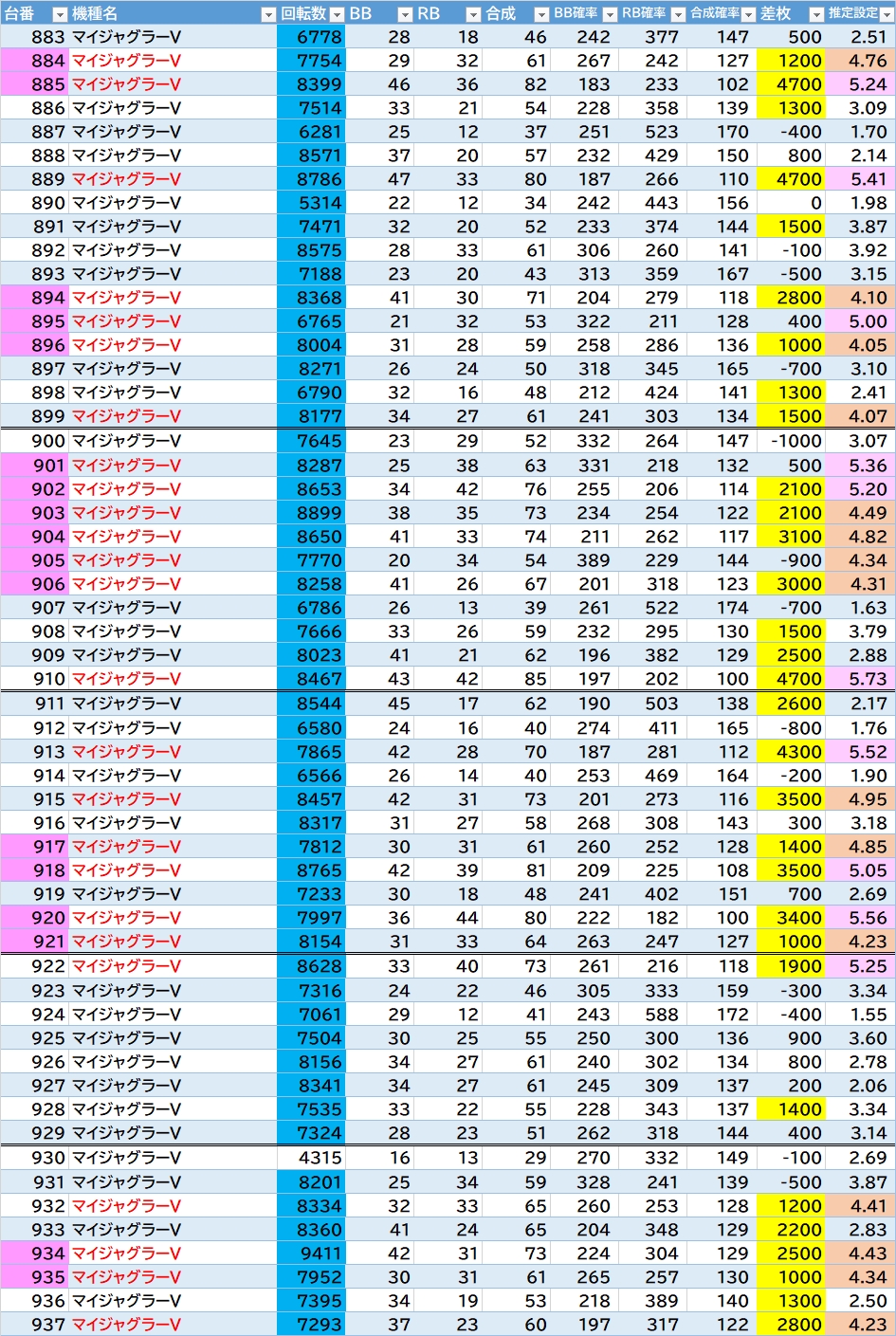Screen dimensions: 896x1336
Task: Click rotation count 8571 for machine 888
Action: coord(311,156)
